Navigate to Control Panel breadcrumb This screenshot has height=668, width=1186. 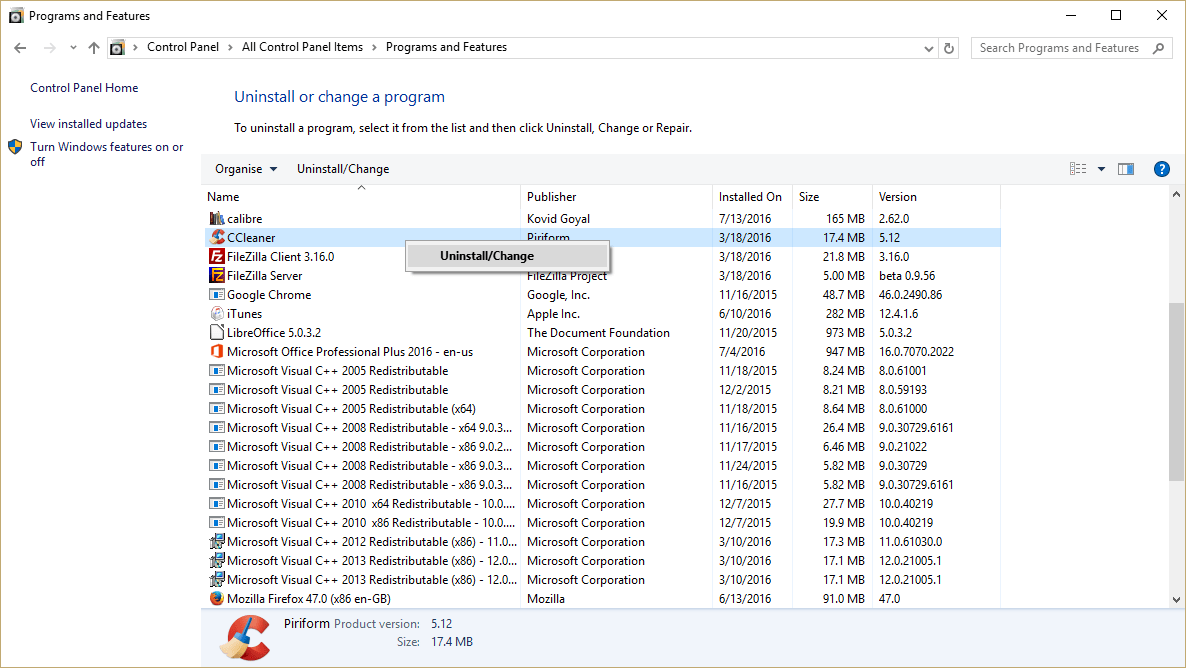click(x=183, y=47)
